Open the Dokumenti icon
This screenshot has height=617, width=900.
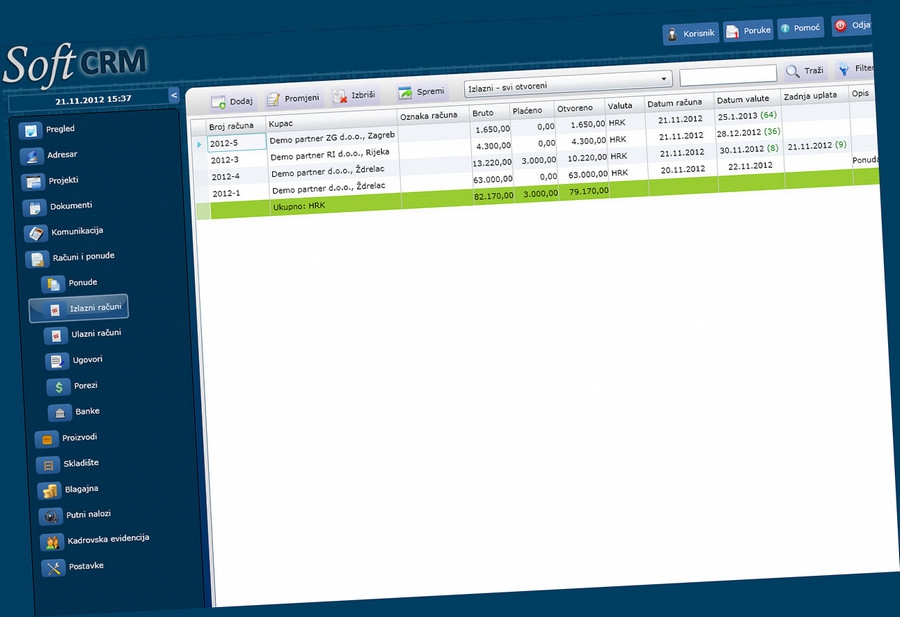[34, 208]
